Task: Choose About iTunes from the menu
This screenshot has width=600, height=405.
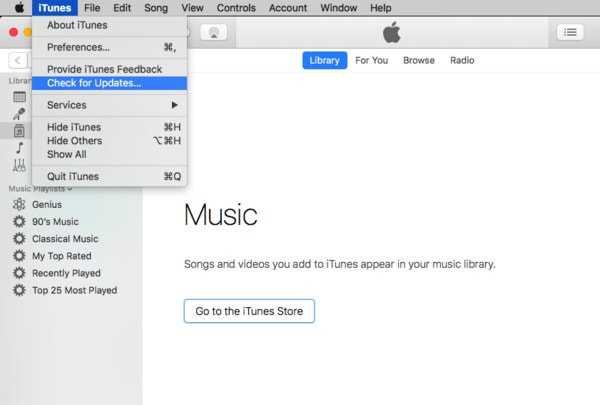Action: pyautogui.click(x=109, y=25)
